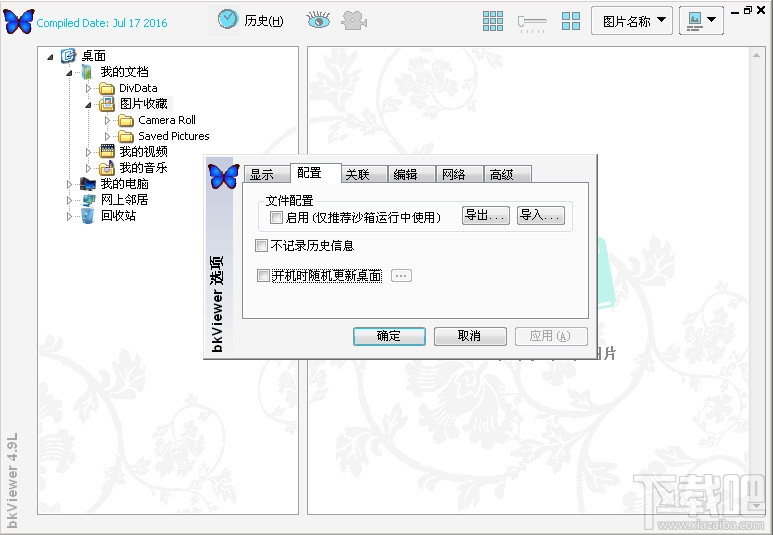Click the blue butterfly logo in toolbar

click(x=19, y=21)
